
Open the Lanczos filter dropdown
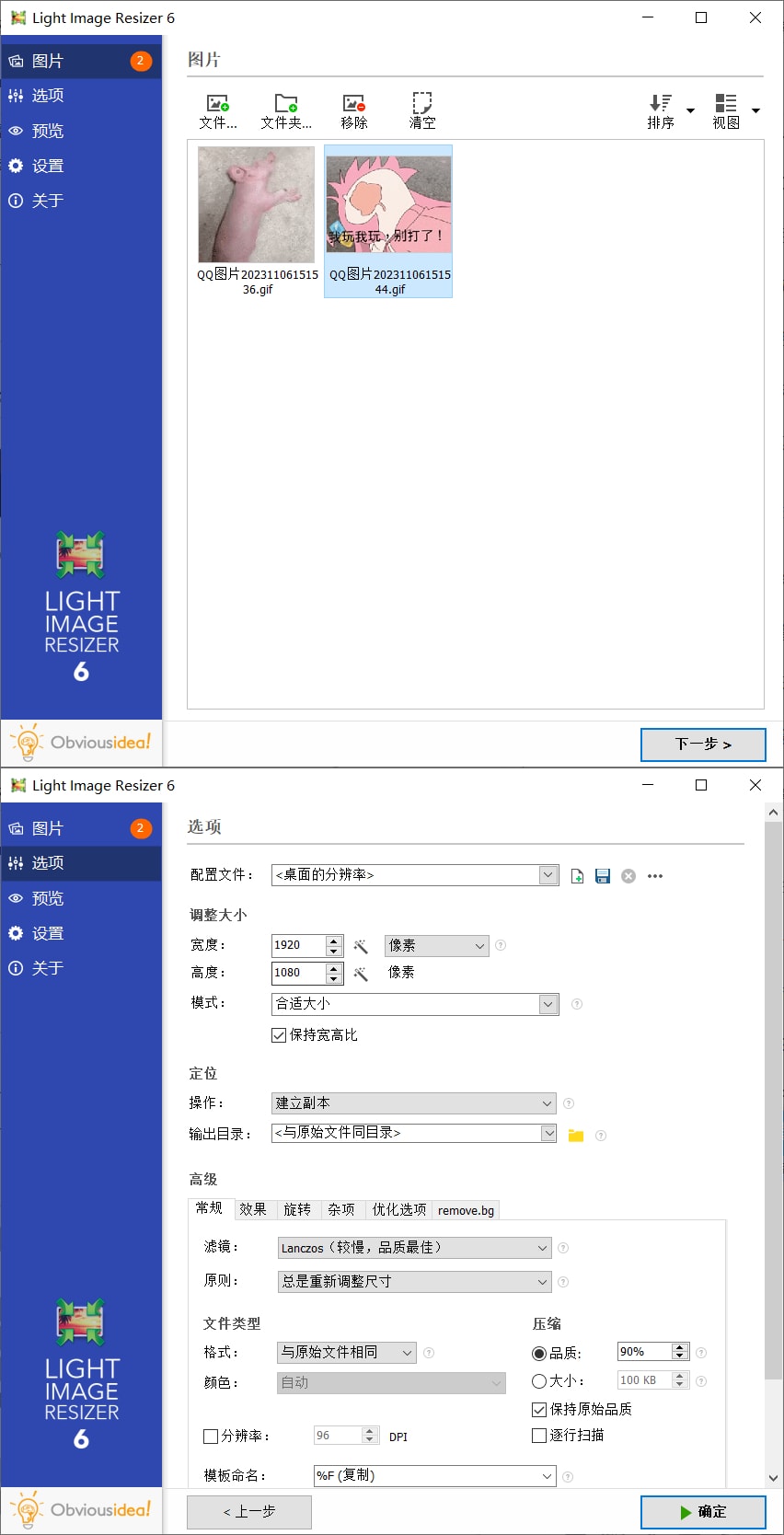tap(542, 1248)
